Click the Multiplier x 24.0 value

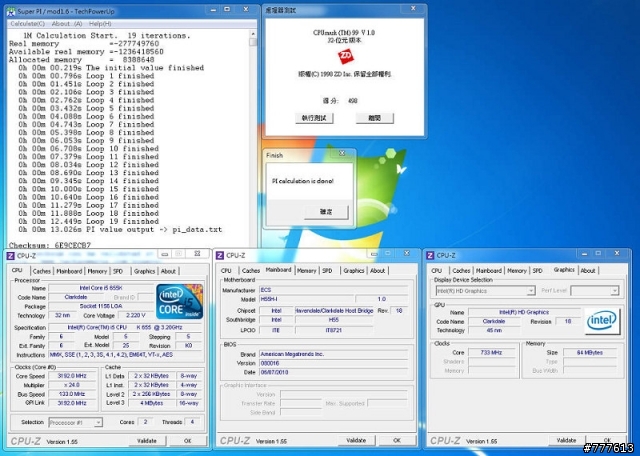pos(72,385)
